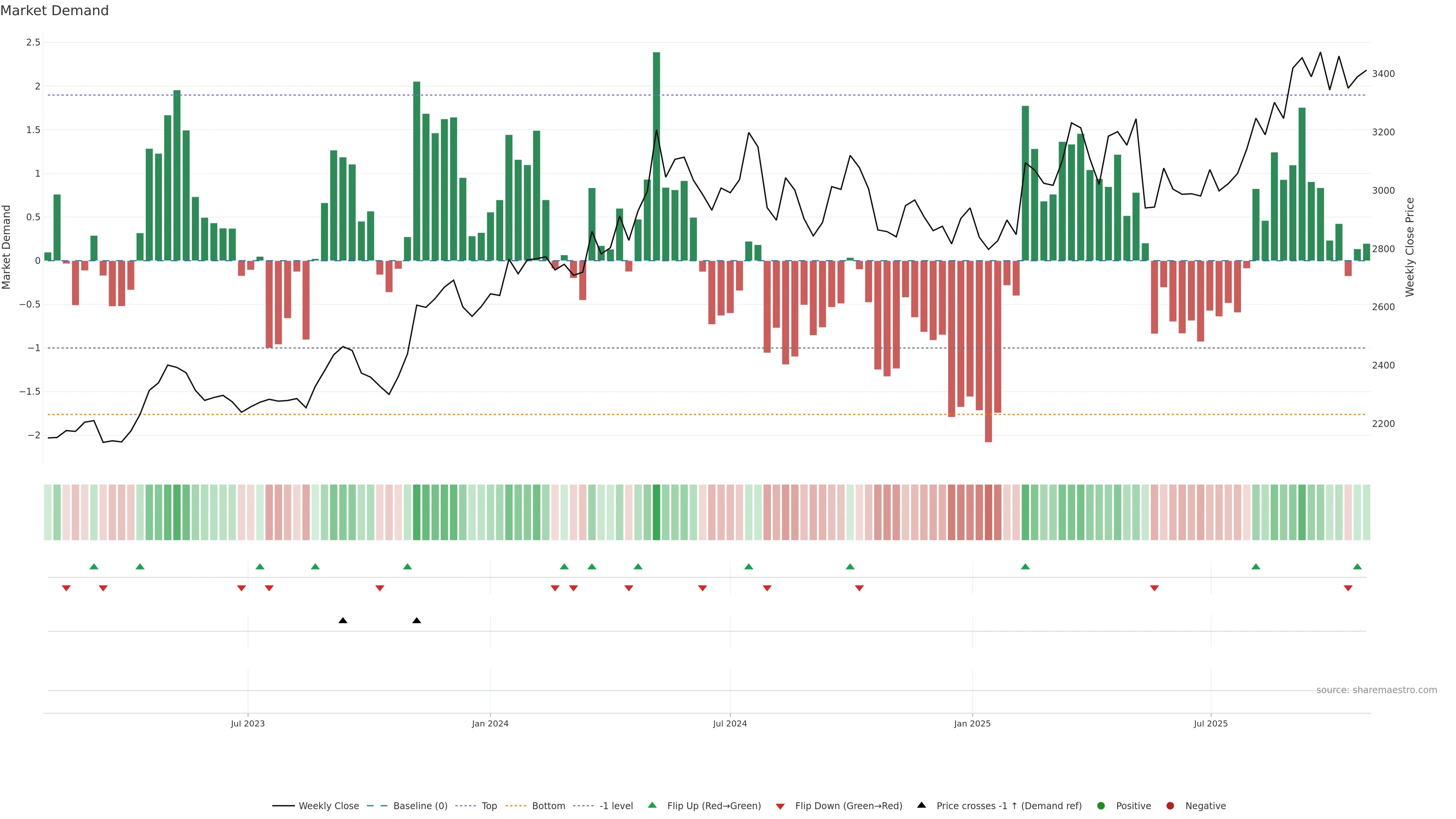The height and width of the screenshot is (819, 1456).
Task: Click the green Flip Up triangle legend icon
Action: click(652, 805)
